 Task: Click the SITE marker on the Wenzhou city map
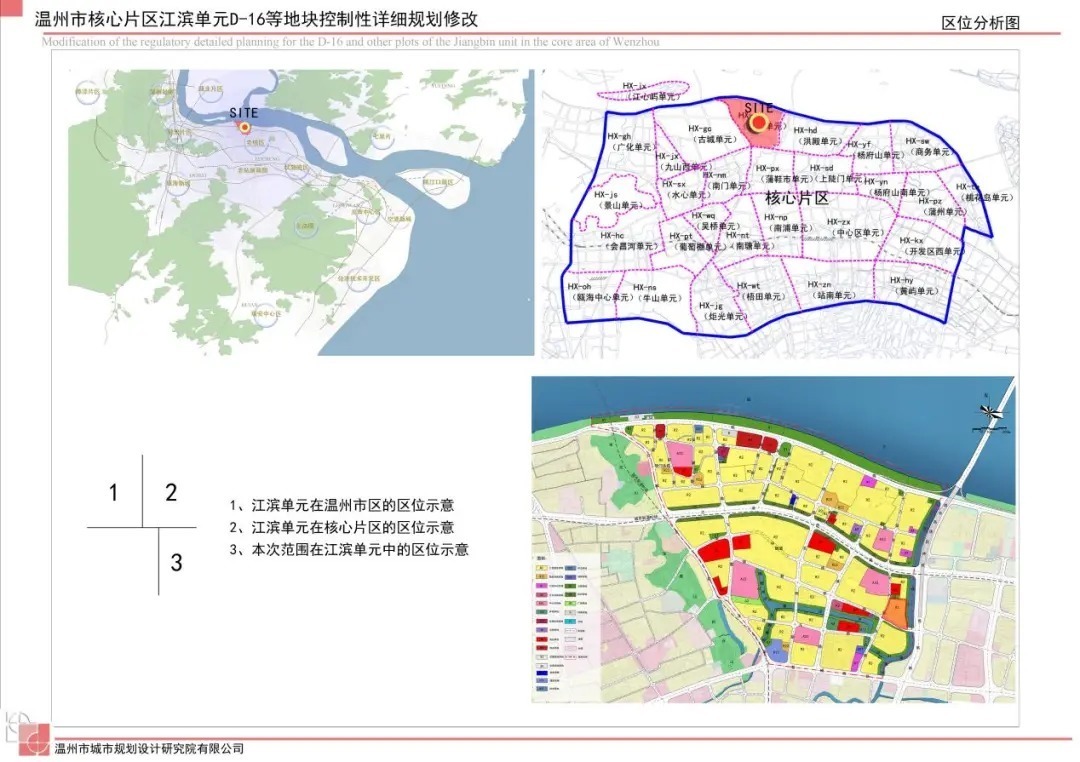click(x=244, y=127)
